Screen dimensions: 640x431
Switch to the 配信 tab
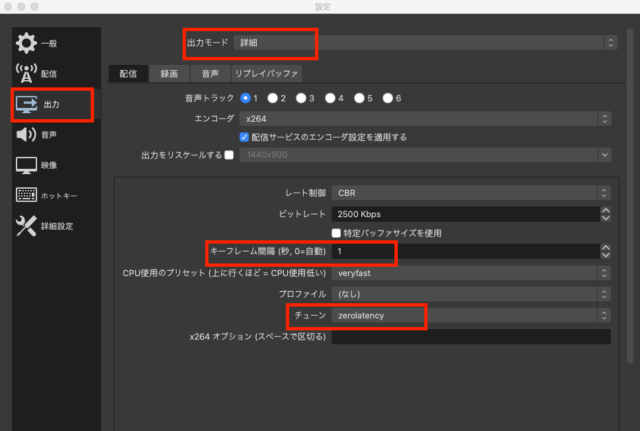click(x=128, y=73)
